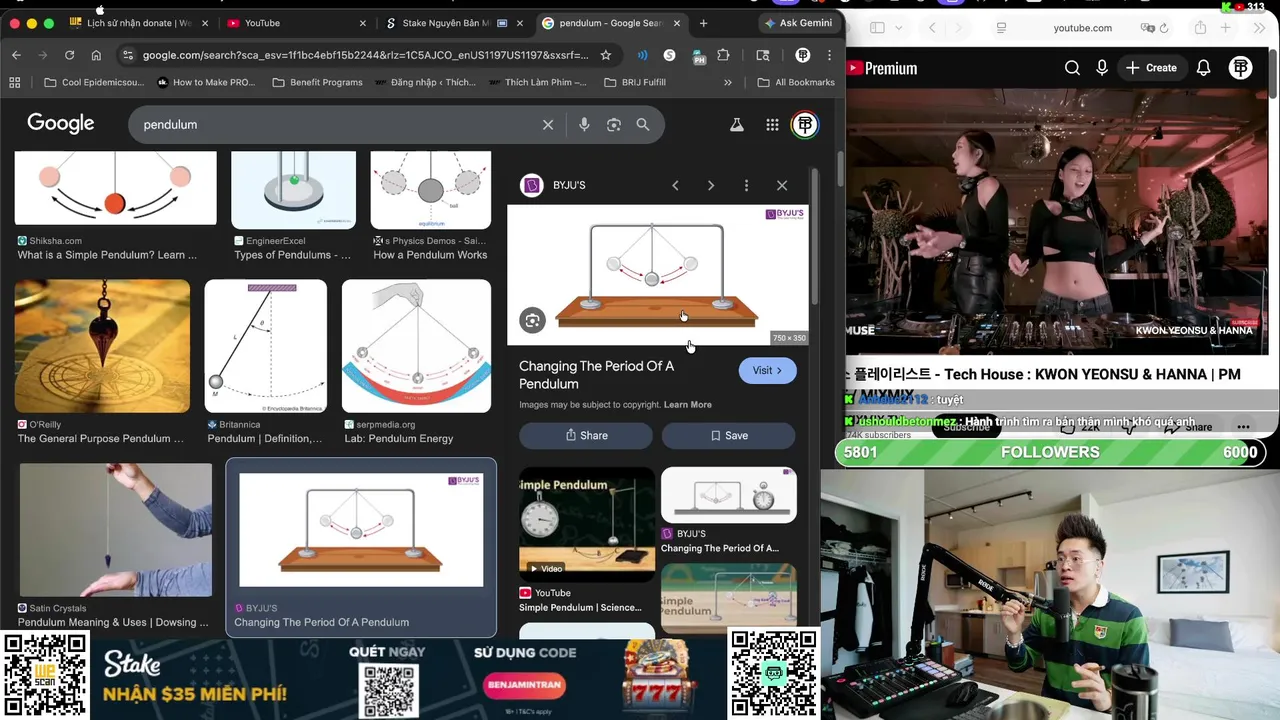
Task: Open Chrome three-dot menu
Action: click(830, 55)
